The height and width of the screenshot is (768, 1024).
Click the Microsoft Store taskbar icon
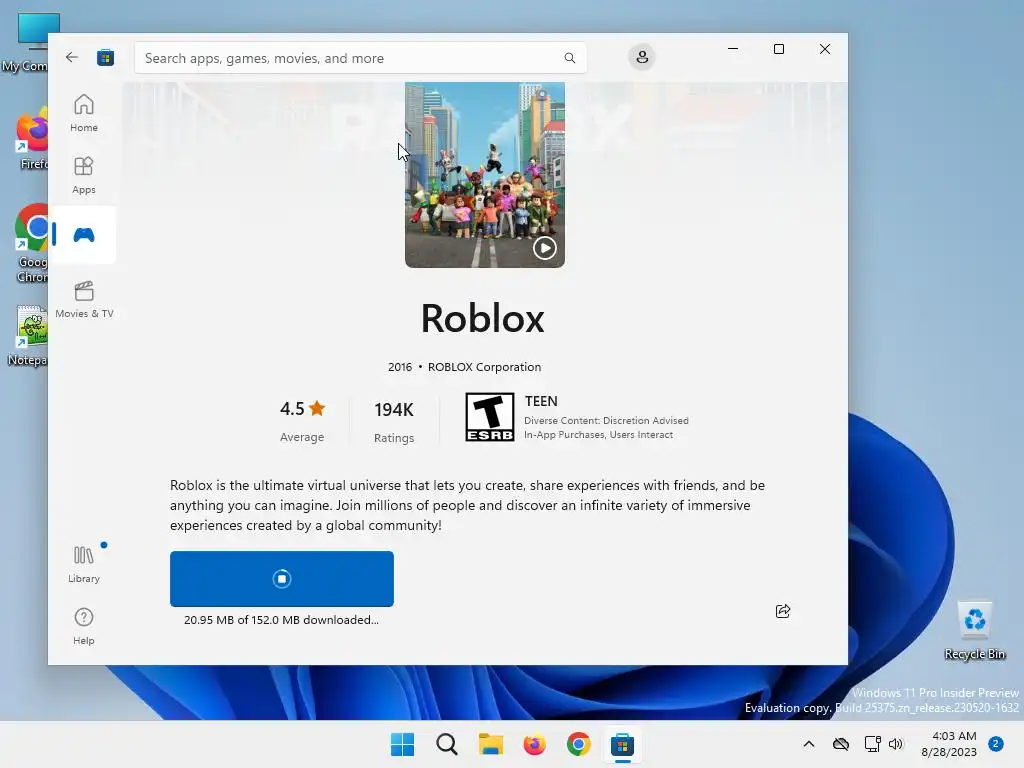[622, 744]
